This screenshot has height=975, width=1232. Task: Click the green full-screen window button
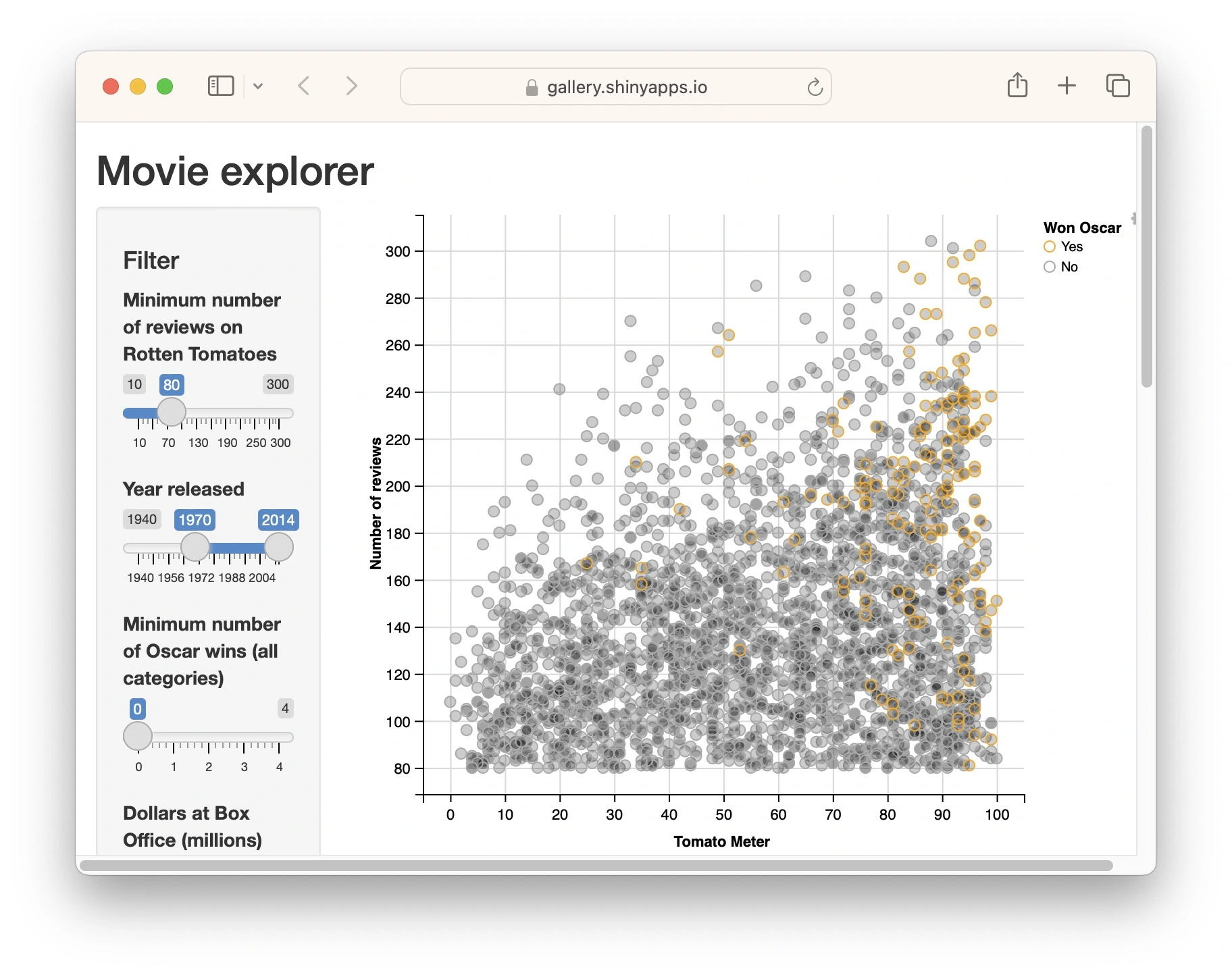pyautogui.click(x=165, y=86)
